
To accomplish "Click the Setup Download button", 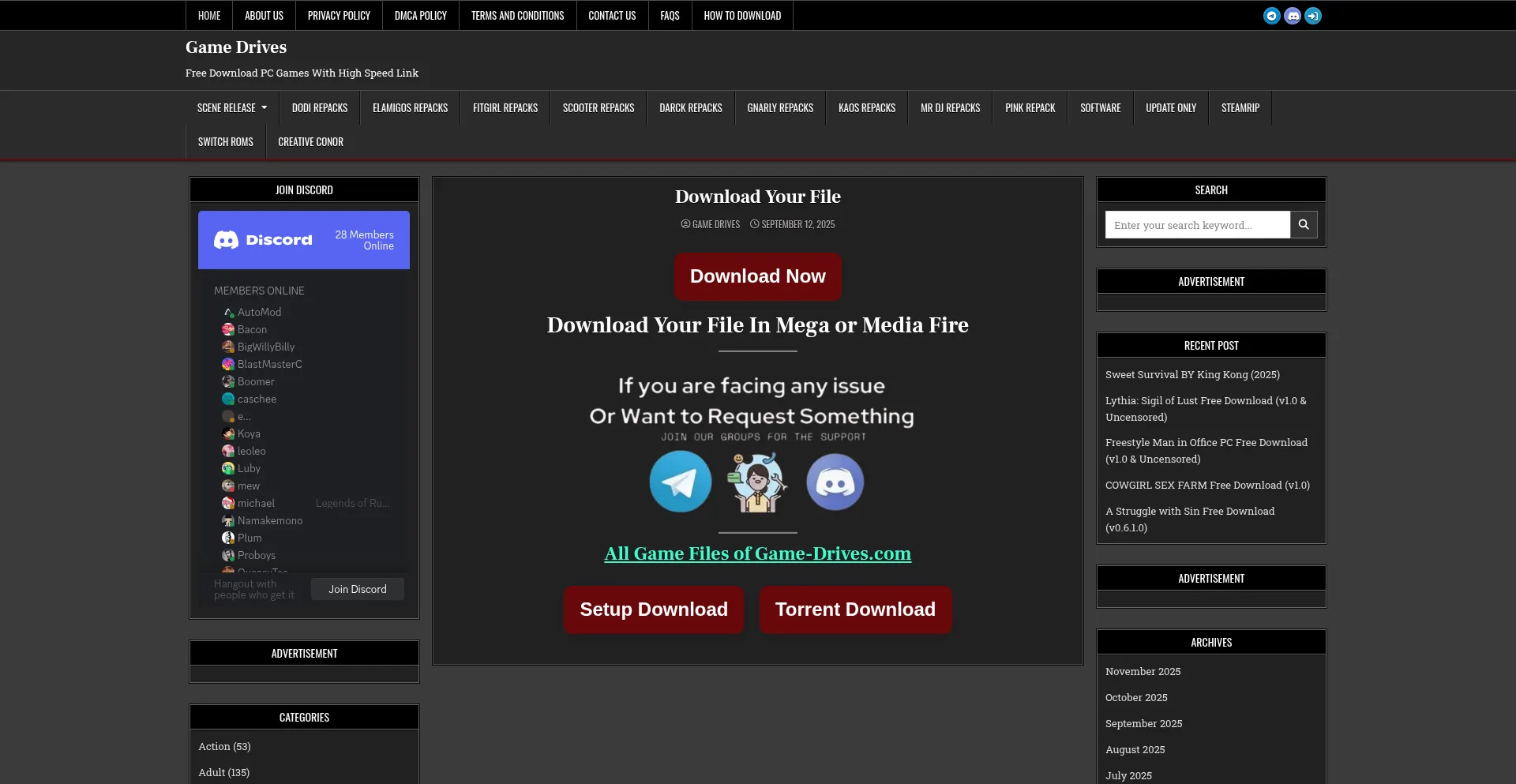I will pyautogui.click(x=653, y=609).
